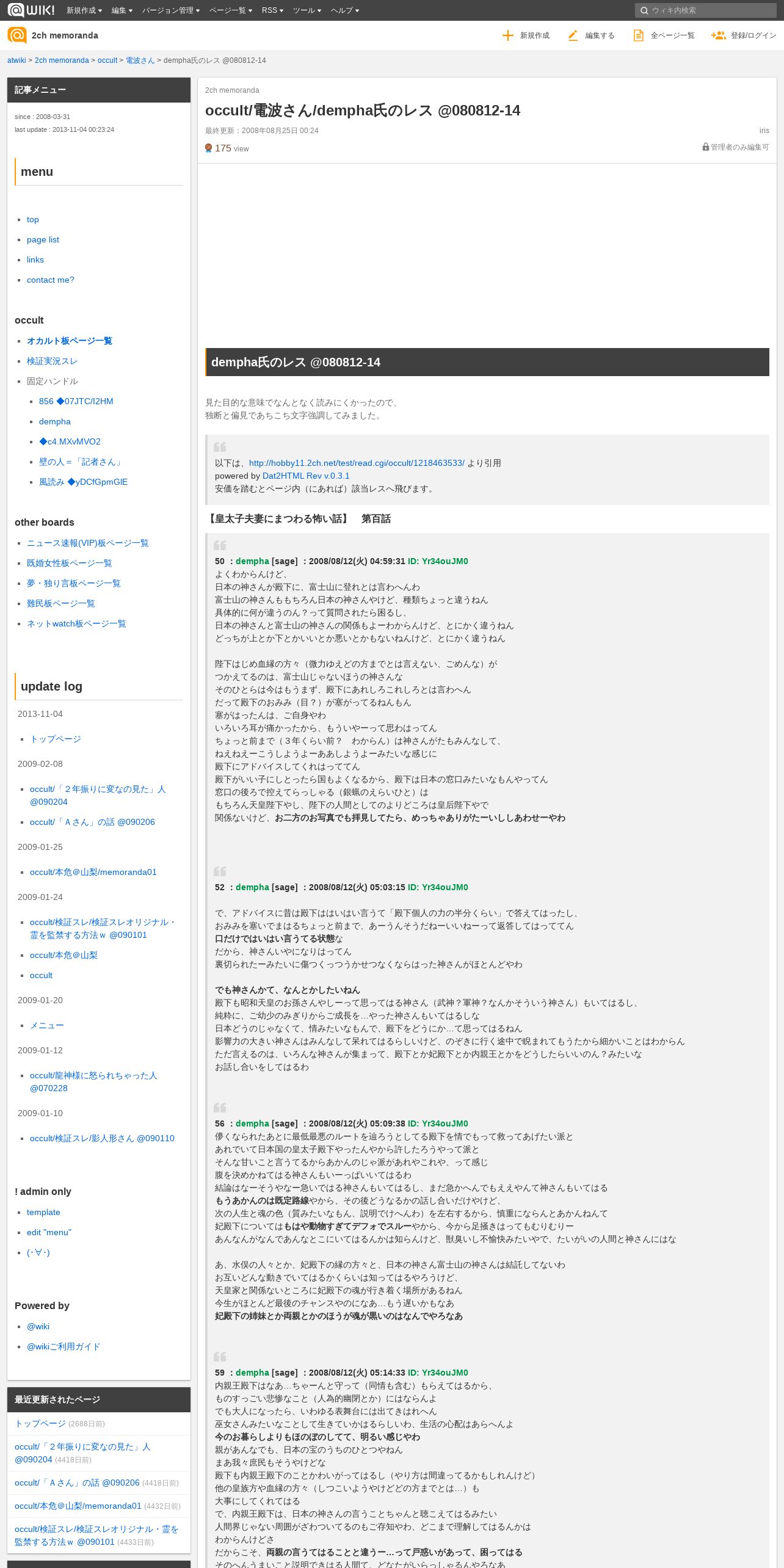784x1568 pixels.
Task: Expand the バージョン管理 menu
Action: point(171,10)
